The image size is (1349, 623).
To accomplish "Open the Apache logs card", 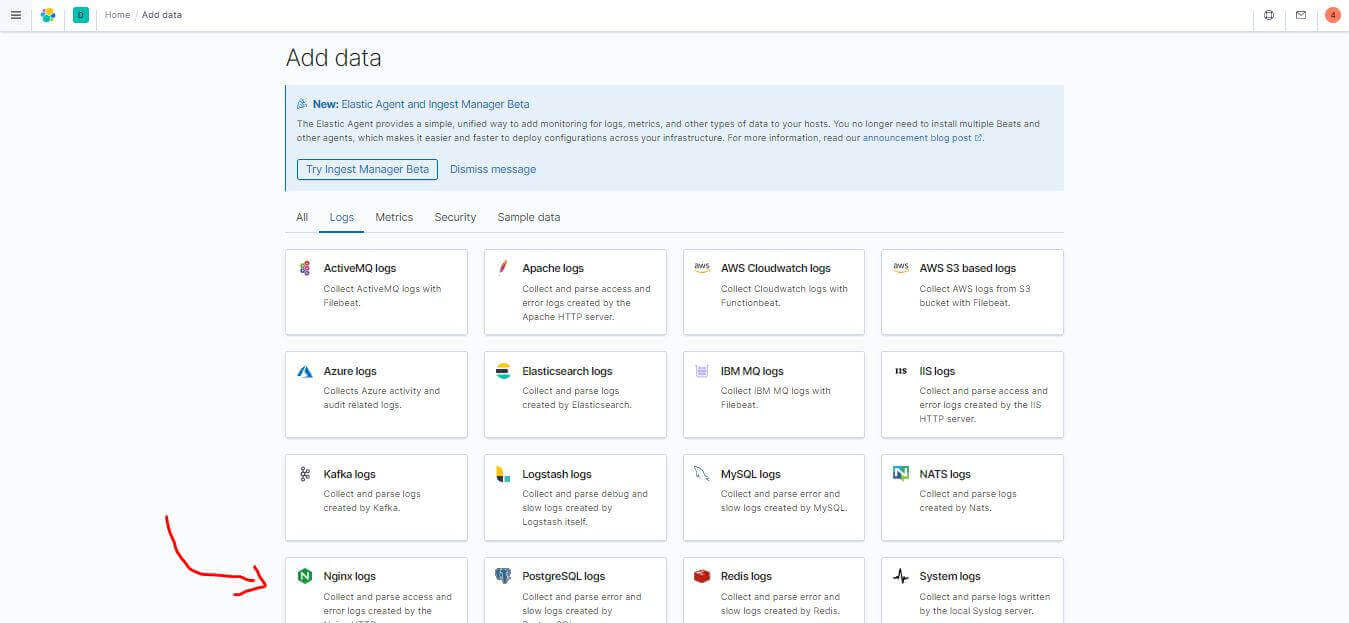I will [575, 291].
